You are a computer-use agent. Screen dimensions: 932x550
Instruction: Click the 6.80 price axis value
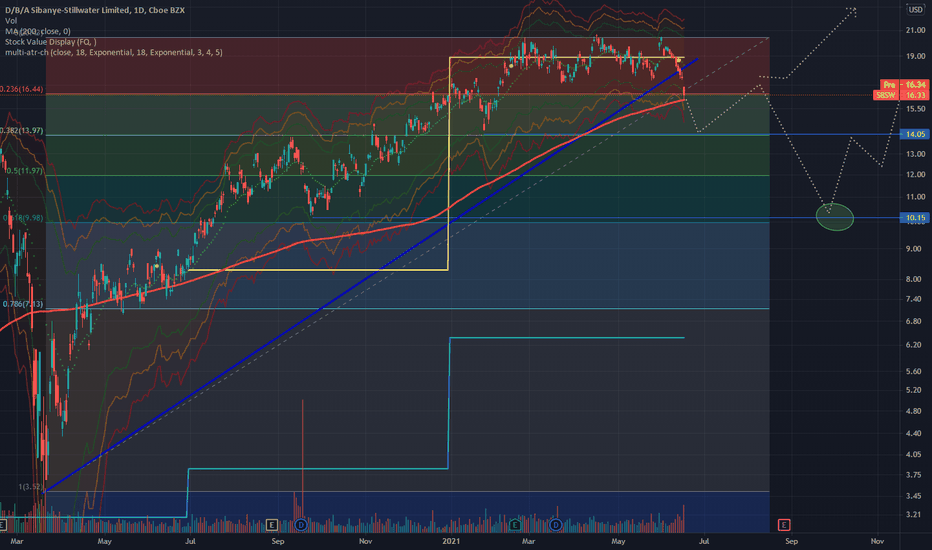point(915,321)
